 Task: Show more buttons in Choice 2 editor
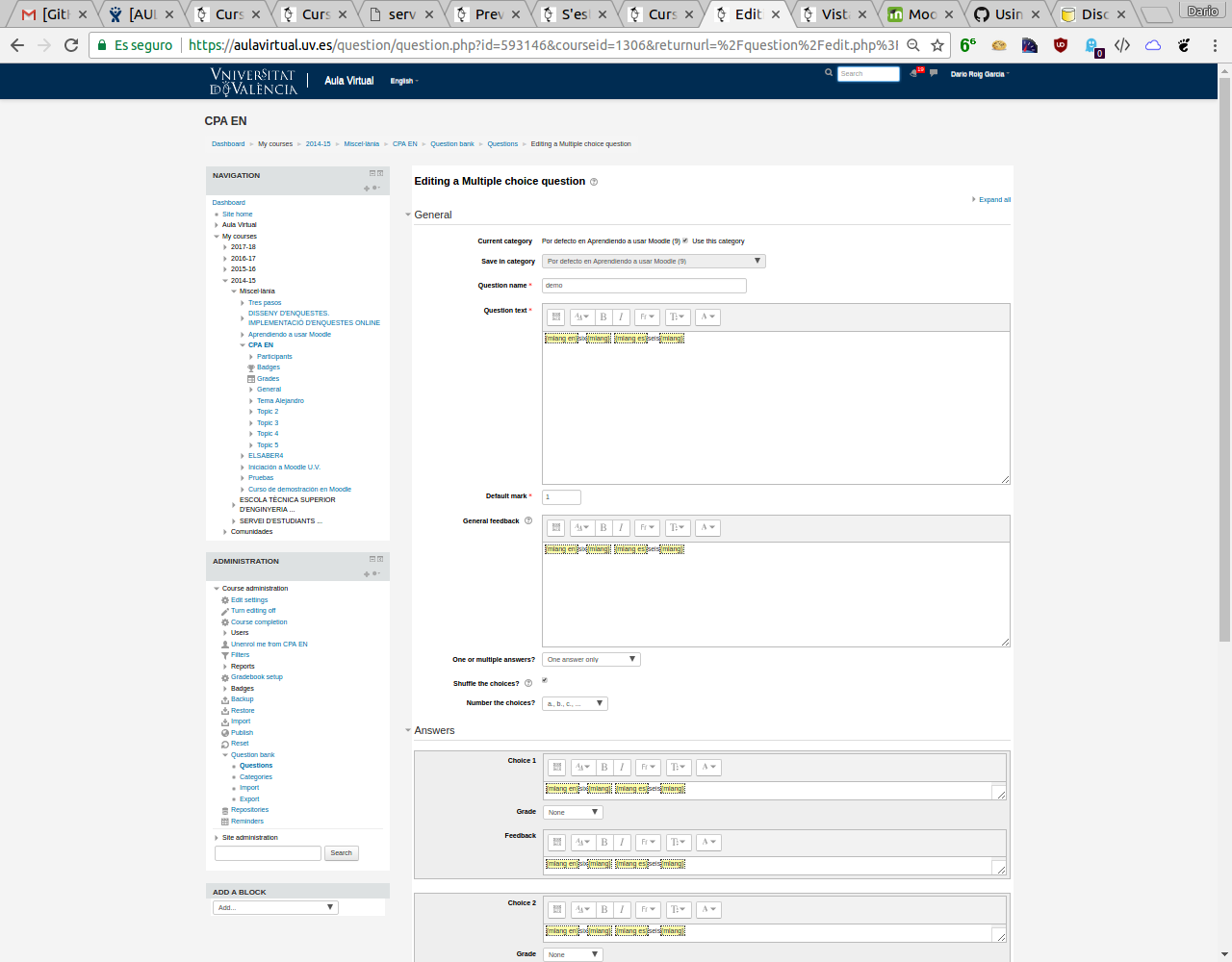click(x=556, y=909)
